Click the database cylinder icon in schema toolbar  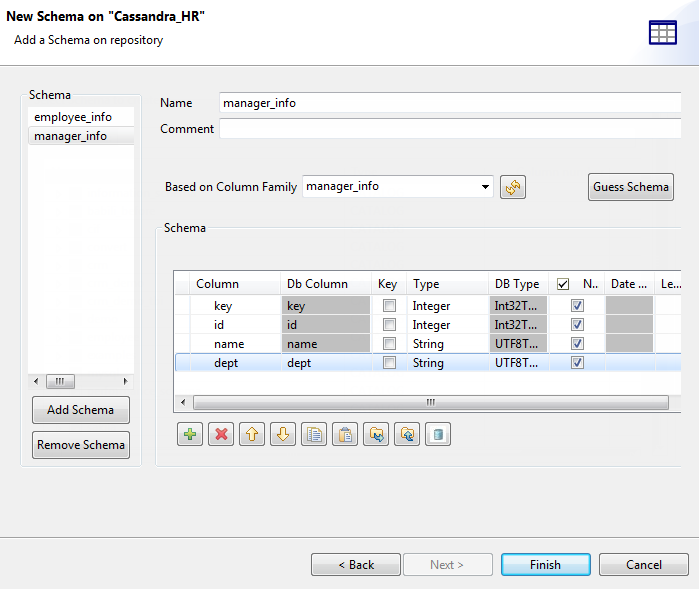(x=437, y=435)
